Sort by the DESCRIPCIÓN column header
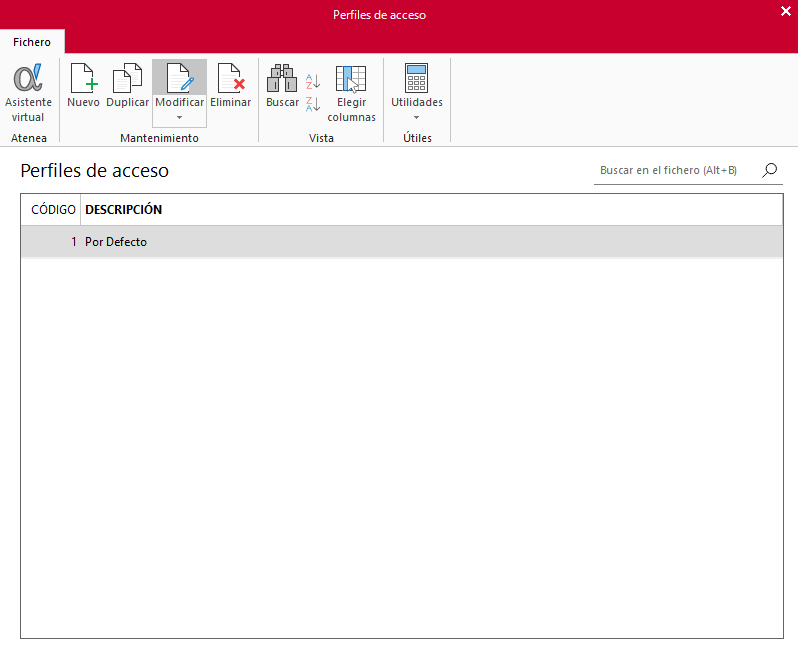This screenshot has width=798, height=666. (x=123, y=210)
